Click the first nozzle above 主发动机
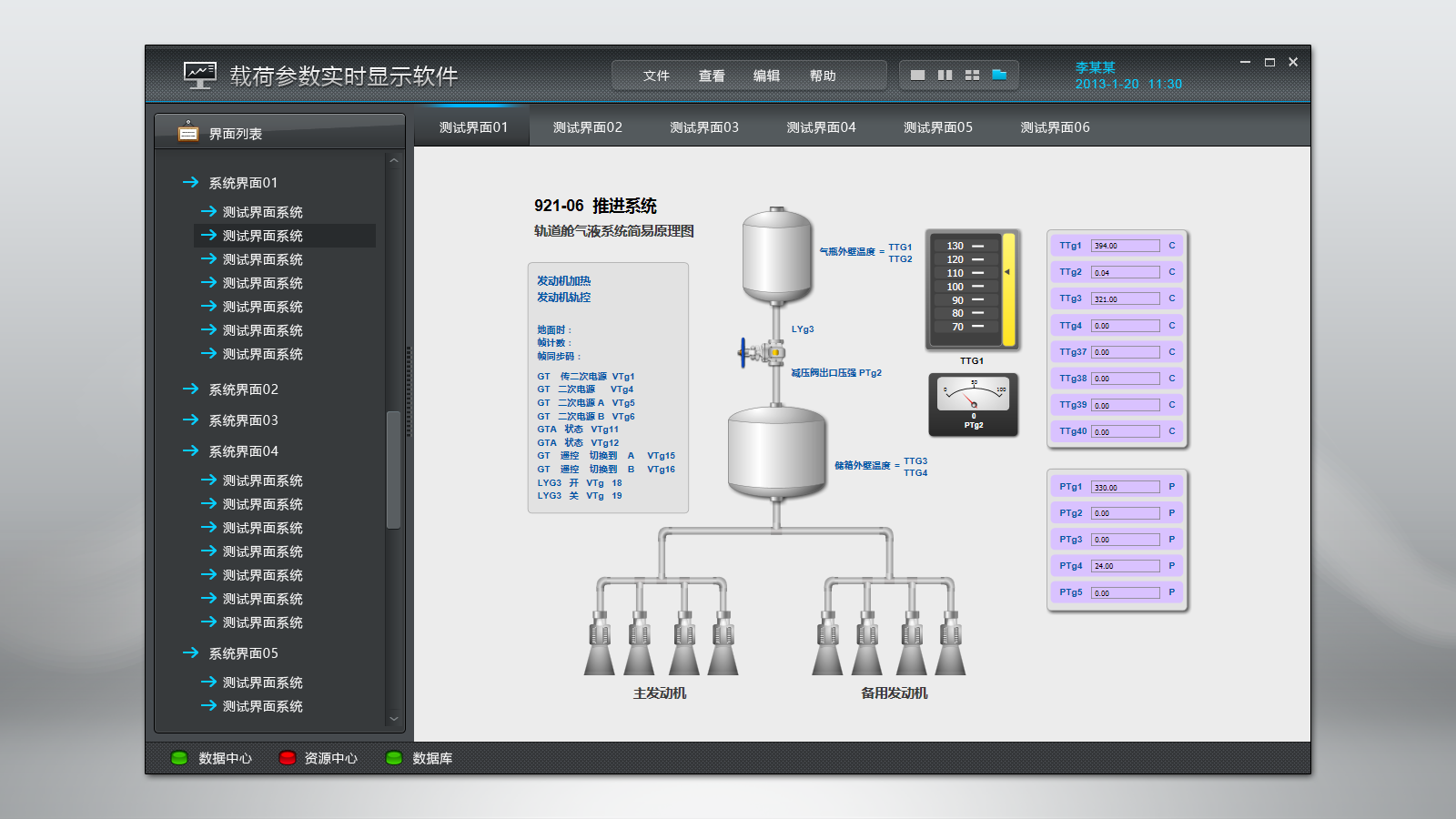 [600, 642]
